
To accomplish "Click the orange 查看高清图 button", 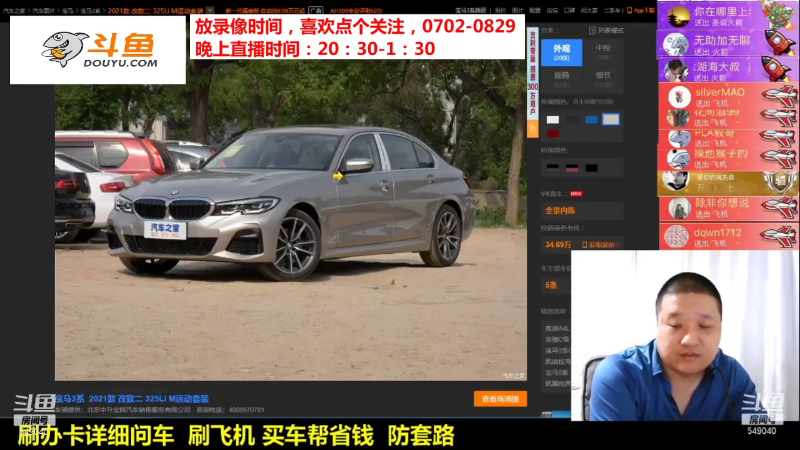I will (x=500, y=399).
